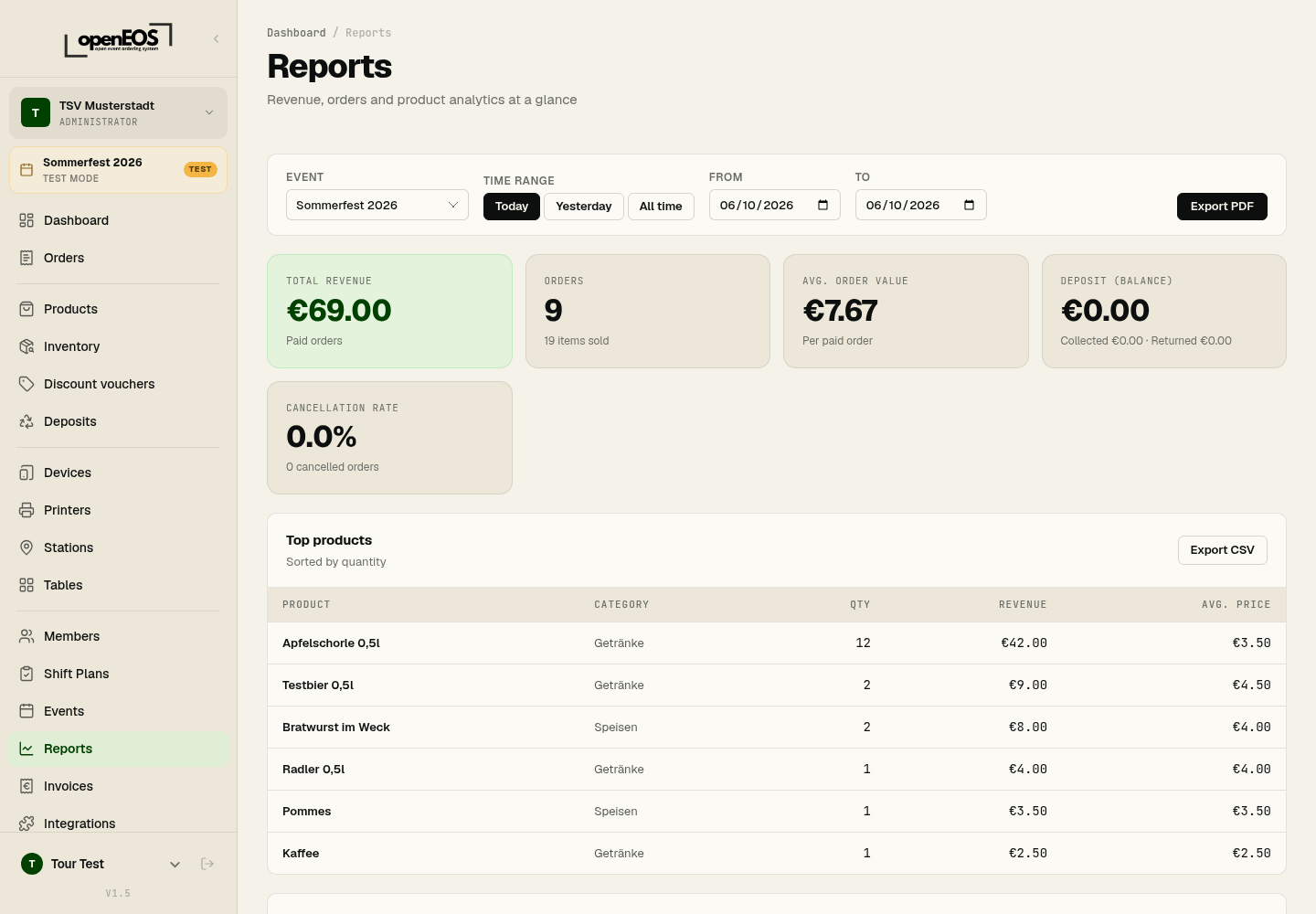Click the Orders count card

pos(648,311)
